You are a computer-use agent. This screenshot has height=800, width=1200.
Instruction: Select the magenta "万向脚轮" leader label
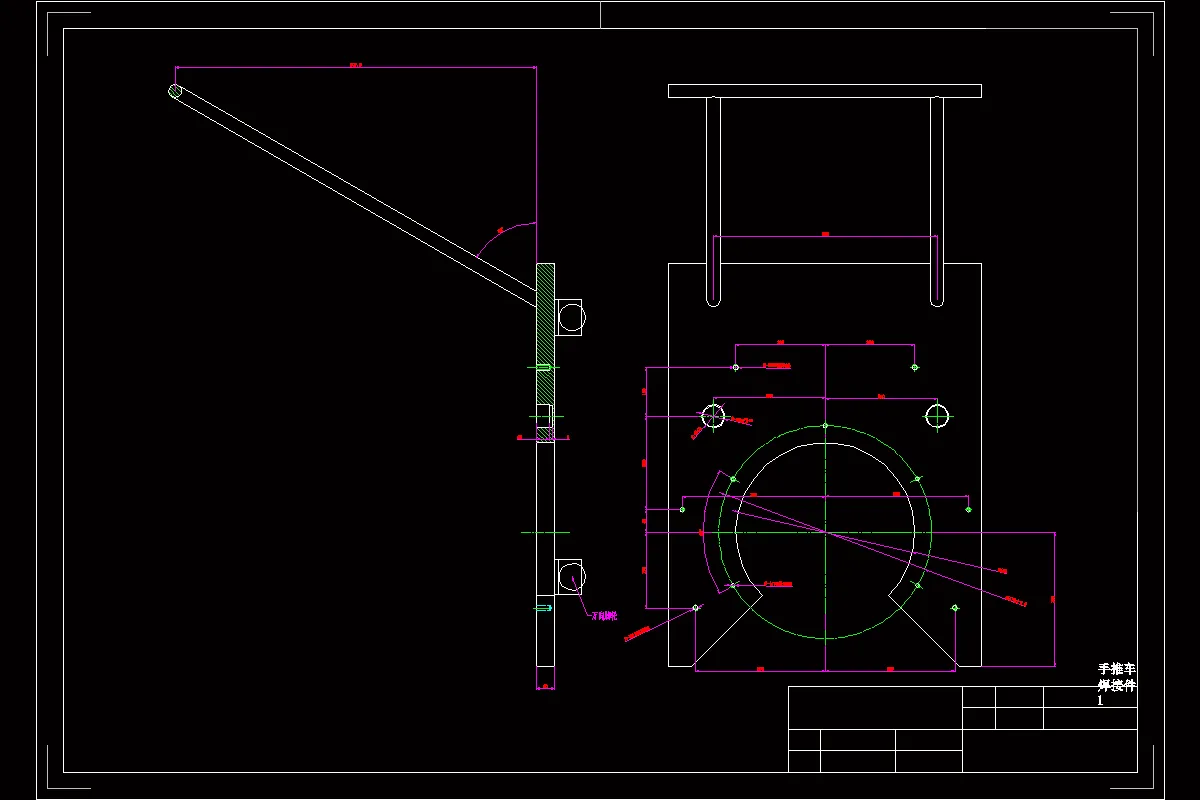click(605, 617)
